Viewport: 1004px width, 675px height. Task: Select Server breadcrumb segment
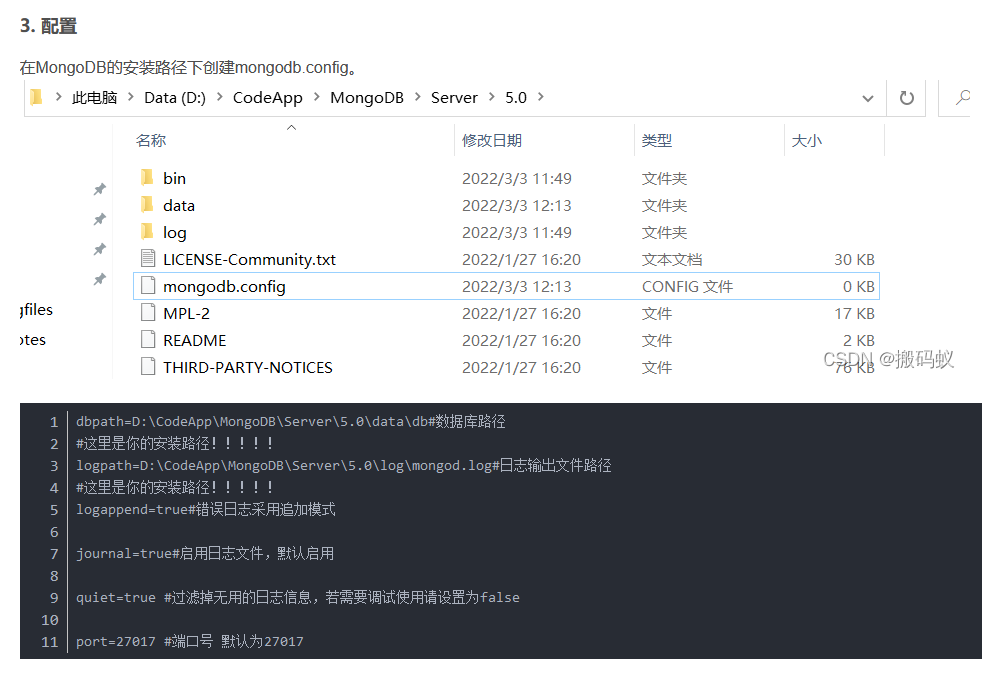coord(454,97)
